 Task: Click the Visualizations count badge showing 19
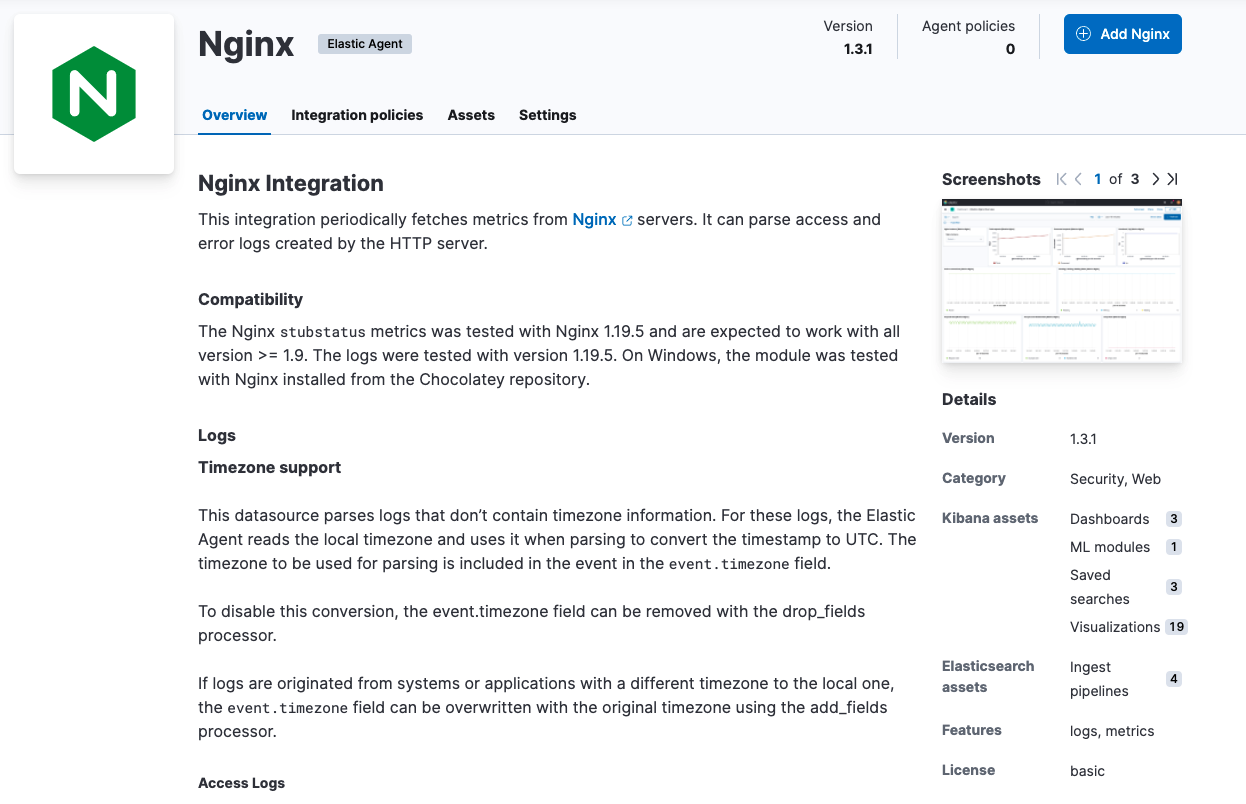point(1175,627)
